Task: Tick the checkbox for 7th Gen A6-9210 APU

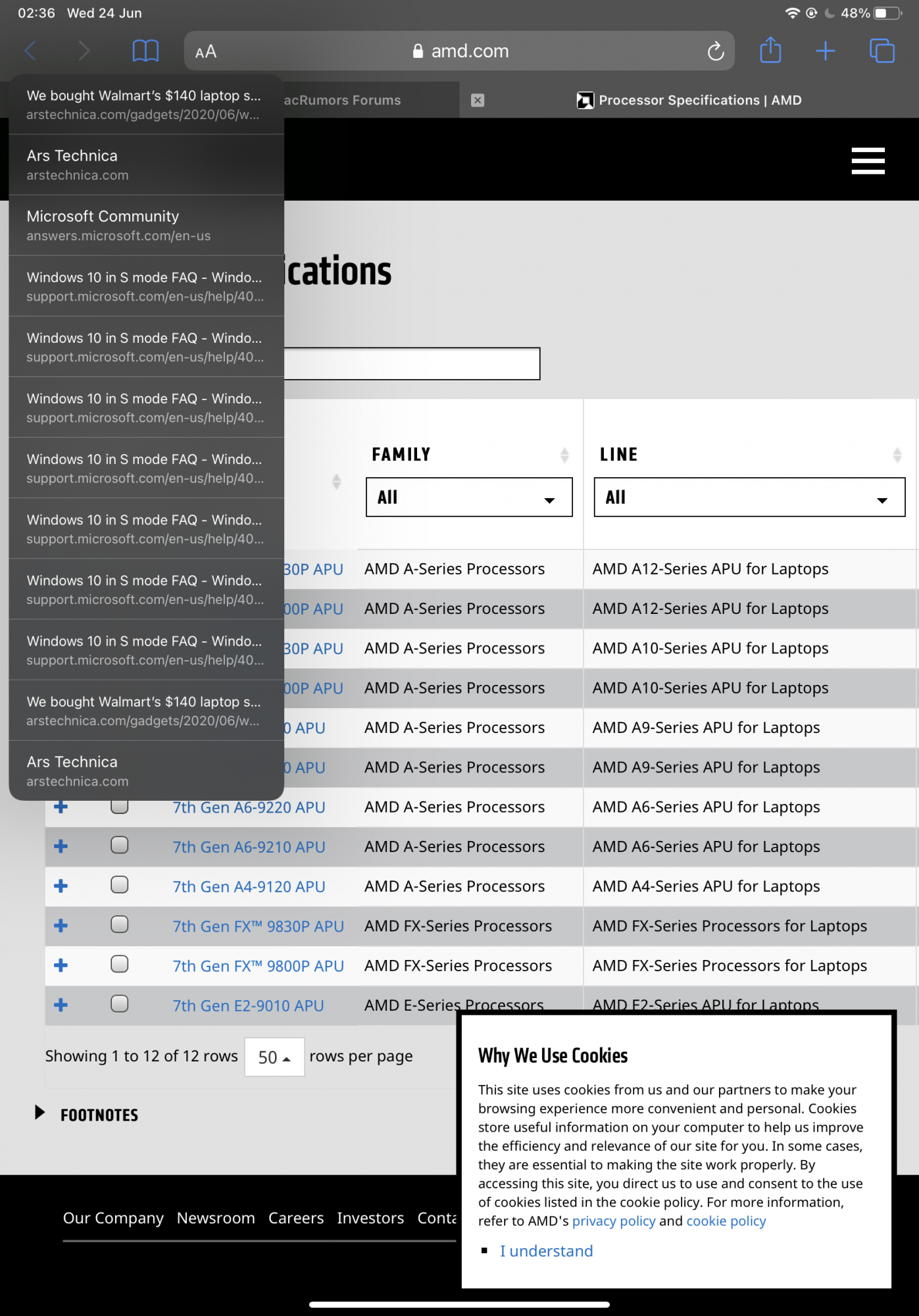Action: [119, 845]
